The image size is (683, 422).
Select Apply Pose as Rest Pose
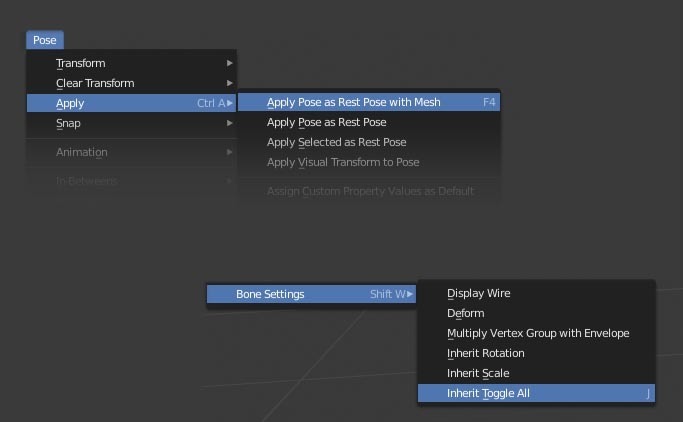click(x=326, y=122)
